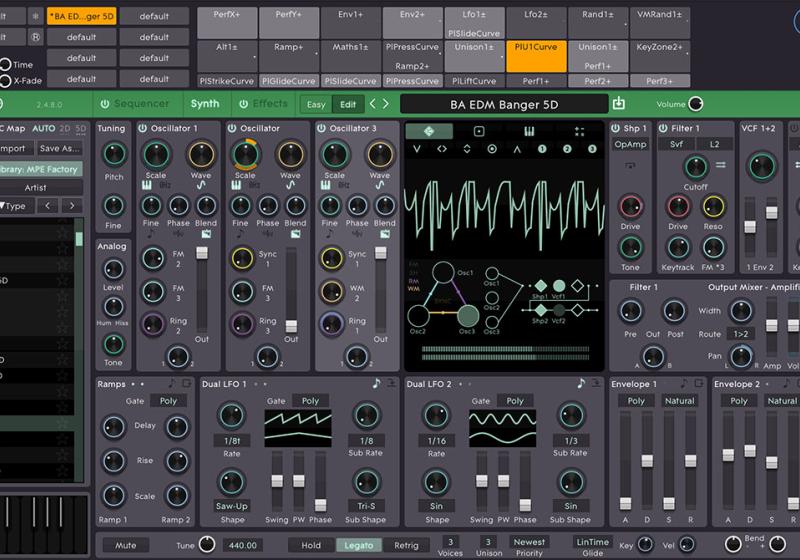Click the Dual LFO 1 note sync icon
The image size is (800, 560).
tap(377, 384)
